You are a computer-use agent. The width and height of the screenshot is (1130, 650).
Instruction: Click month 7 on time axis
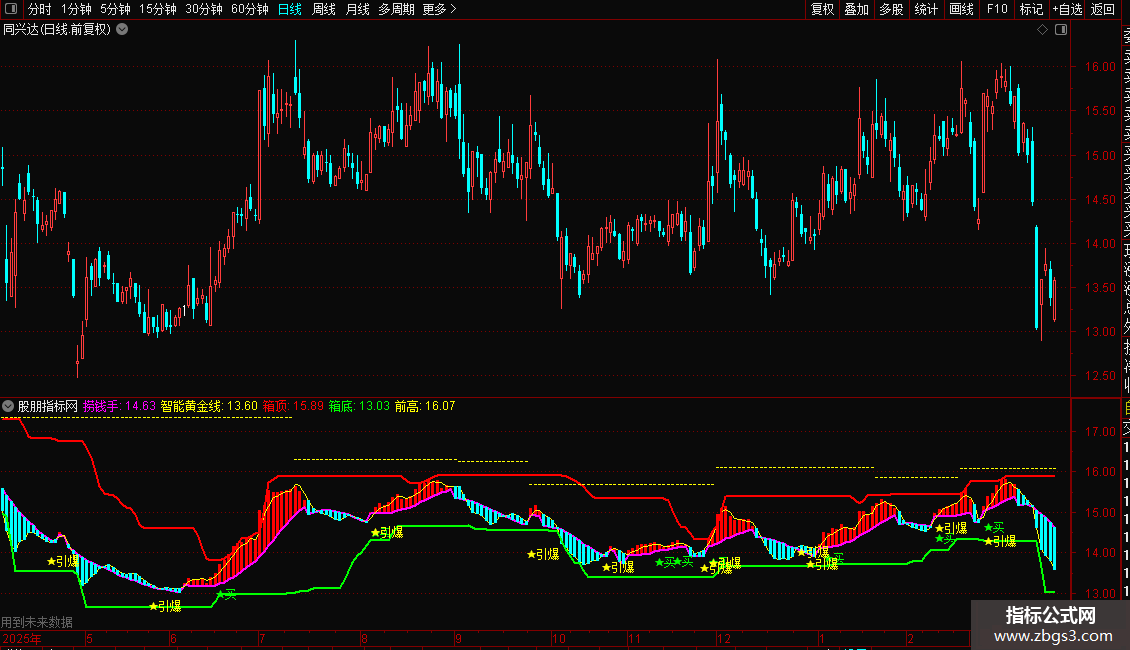262,638
